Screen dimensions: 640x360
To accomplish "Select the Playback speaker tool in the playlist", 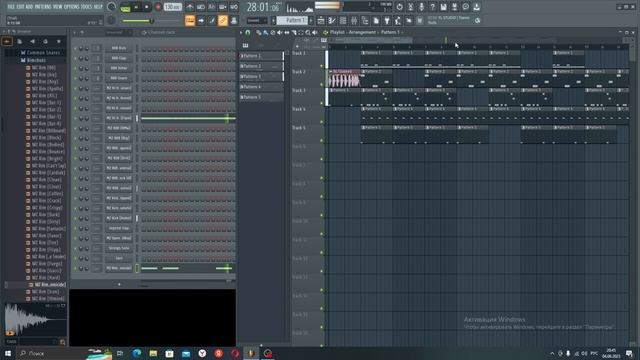I will point(315,32).
